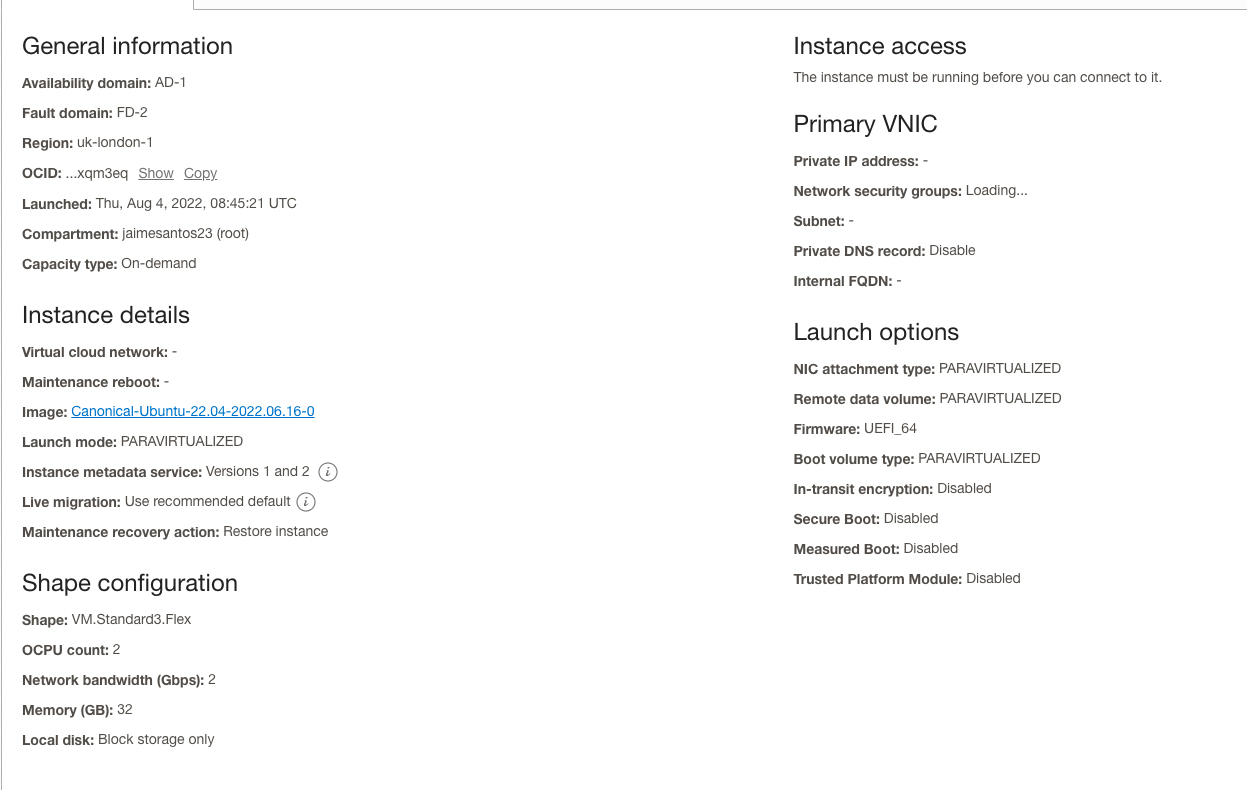Click the Launch options heading
The width and height of the screenshot is (1247, 790).
click(x=876, y=332)
